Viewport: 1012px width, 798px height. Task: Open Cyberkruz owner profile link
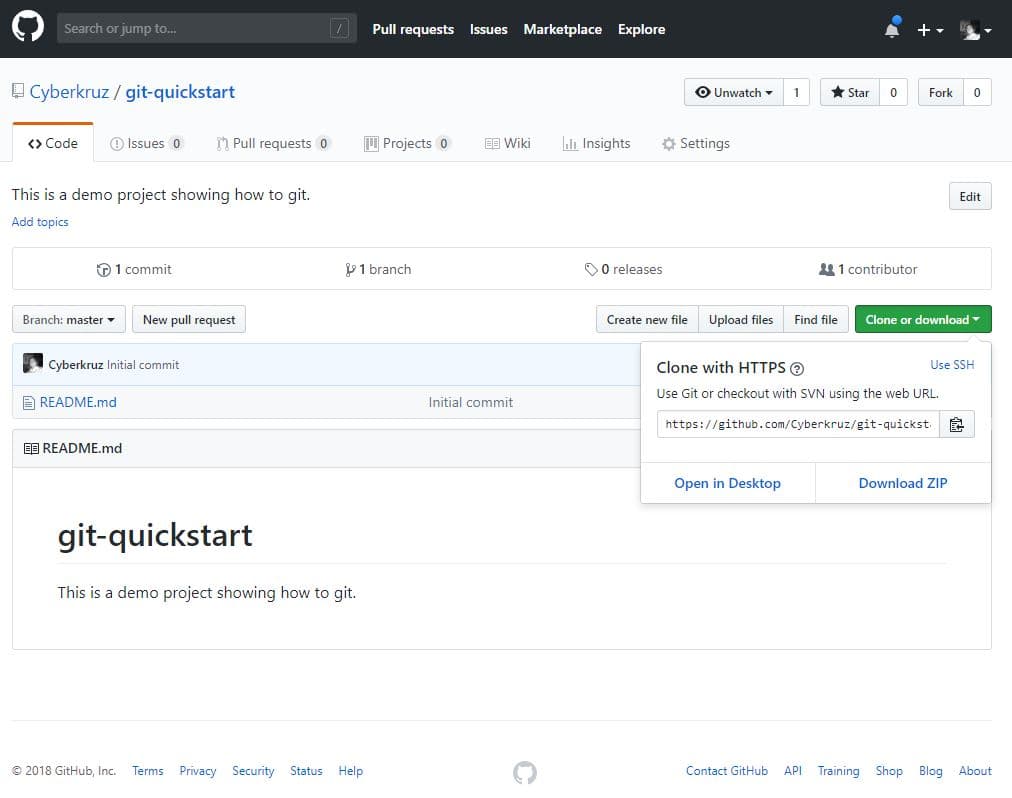pyautogui.click(x=69, y=92)
